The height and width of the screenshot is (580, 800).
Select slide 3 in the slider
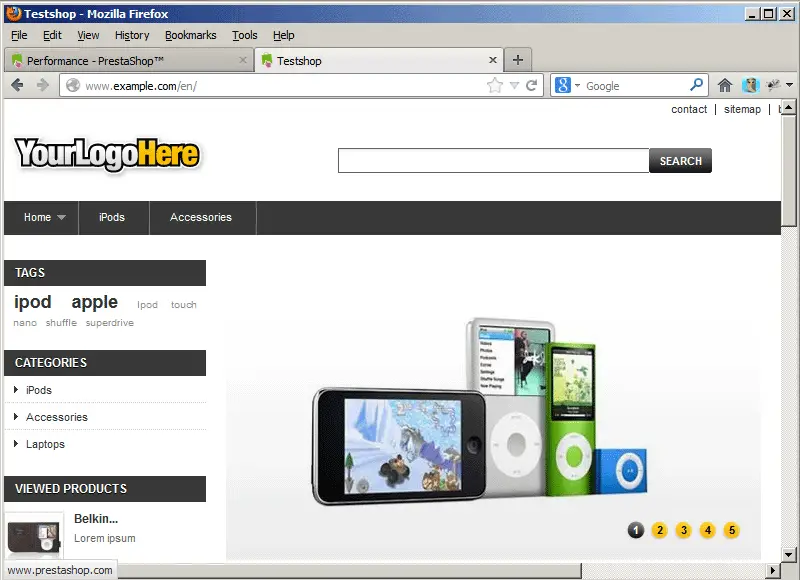[684, 531]
